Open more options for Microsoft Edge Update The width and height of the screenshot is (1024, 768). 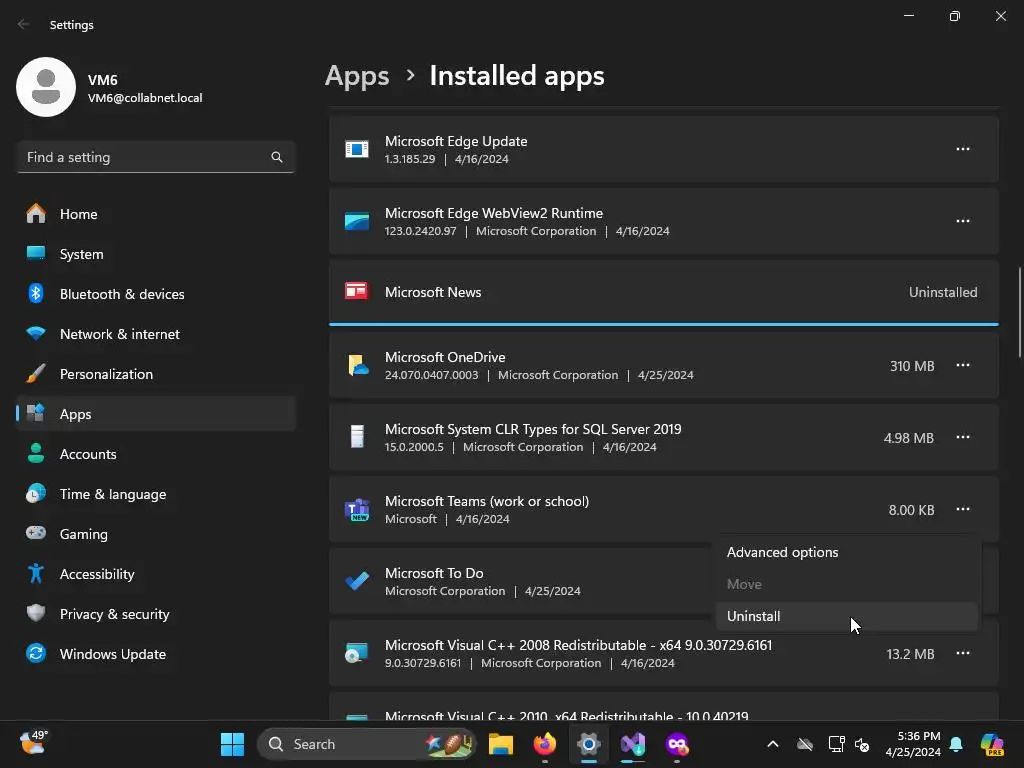coord(963,150)
